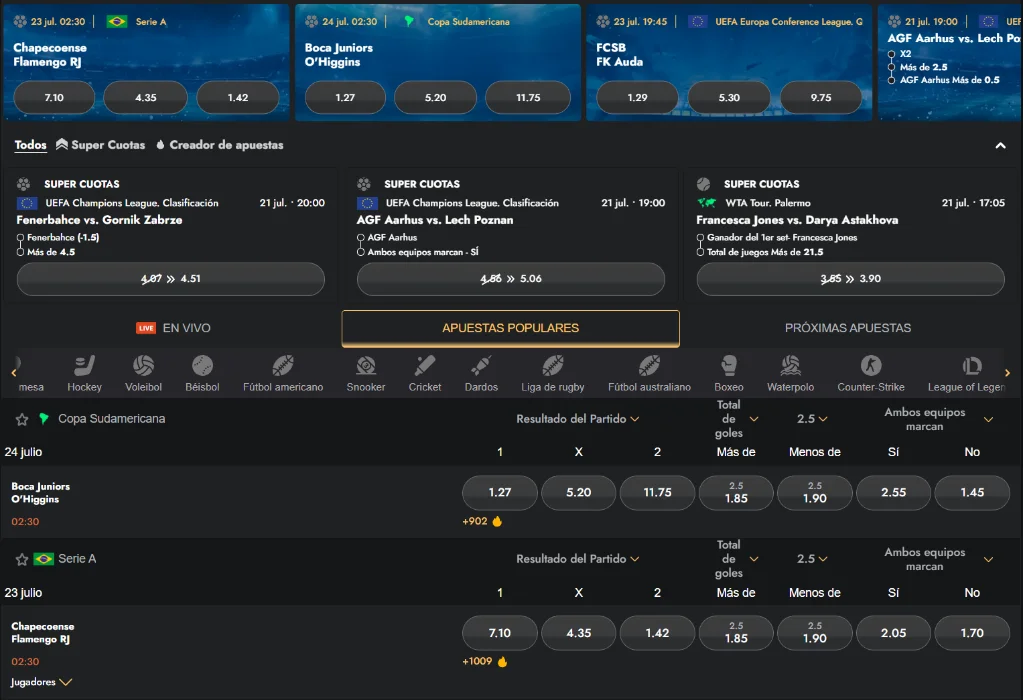
Task: Bet on draw 5.20 in Boca Juniors match row
Action: click(579, 493)
